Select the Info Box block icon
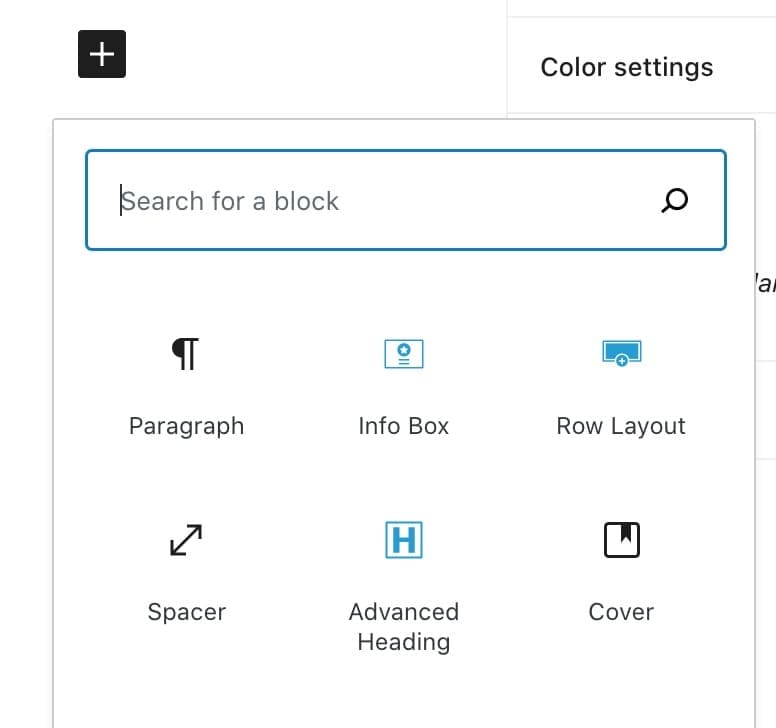Screen dimensions: 776x728 pyautogui.click(x=404, y=354)
